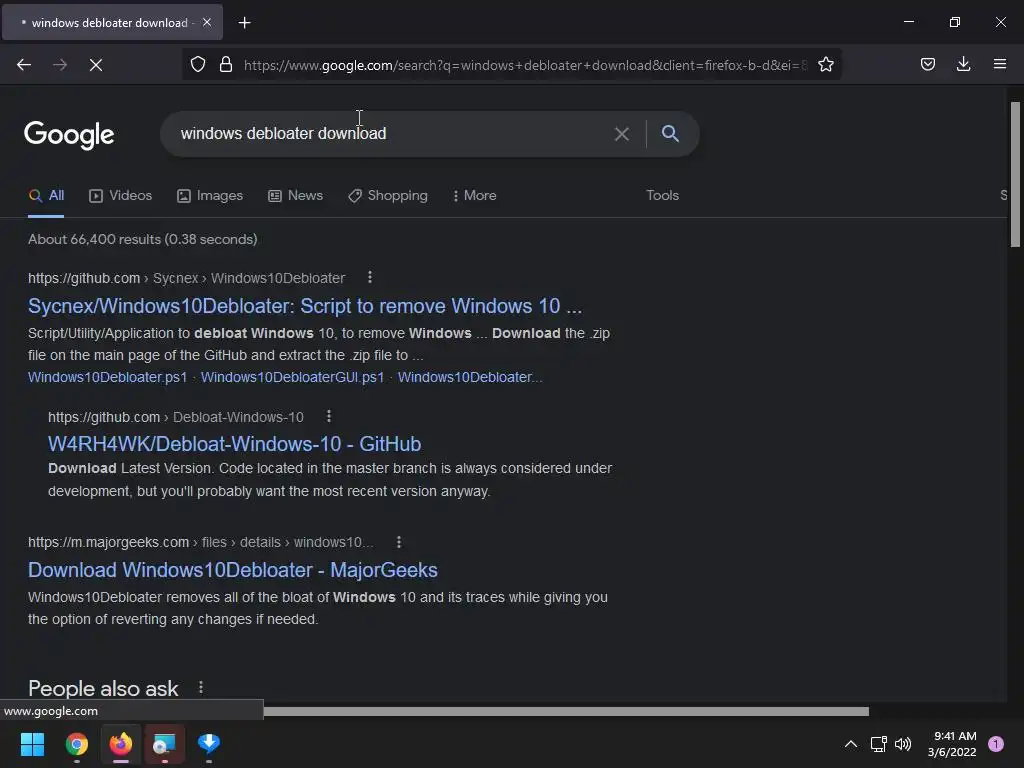
Task: Go back using the browser back arrow
Action: tap(24, 65)
